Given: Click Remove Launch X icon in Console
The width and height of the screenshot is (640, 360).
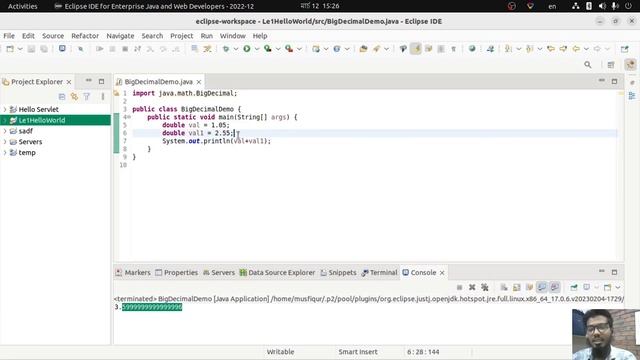Looking at the screenshot, I should pyautogui.click(x=472, y=287).
